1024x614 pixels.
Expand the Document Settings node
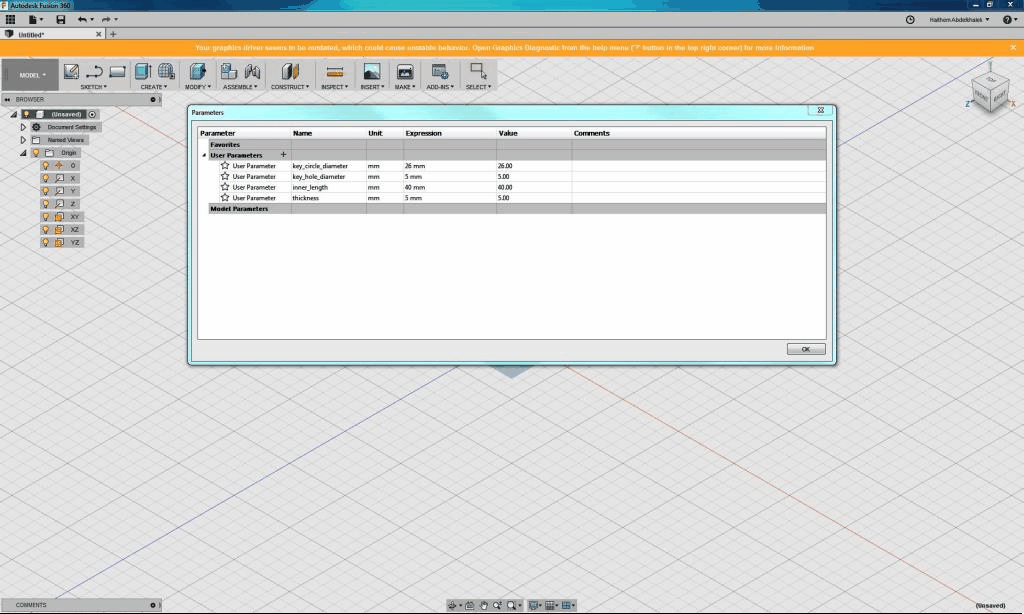point(23,127)
